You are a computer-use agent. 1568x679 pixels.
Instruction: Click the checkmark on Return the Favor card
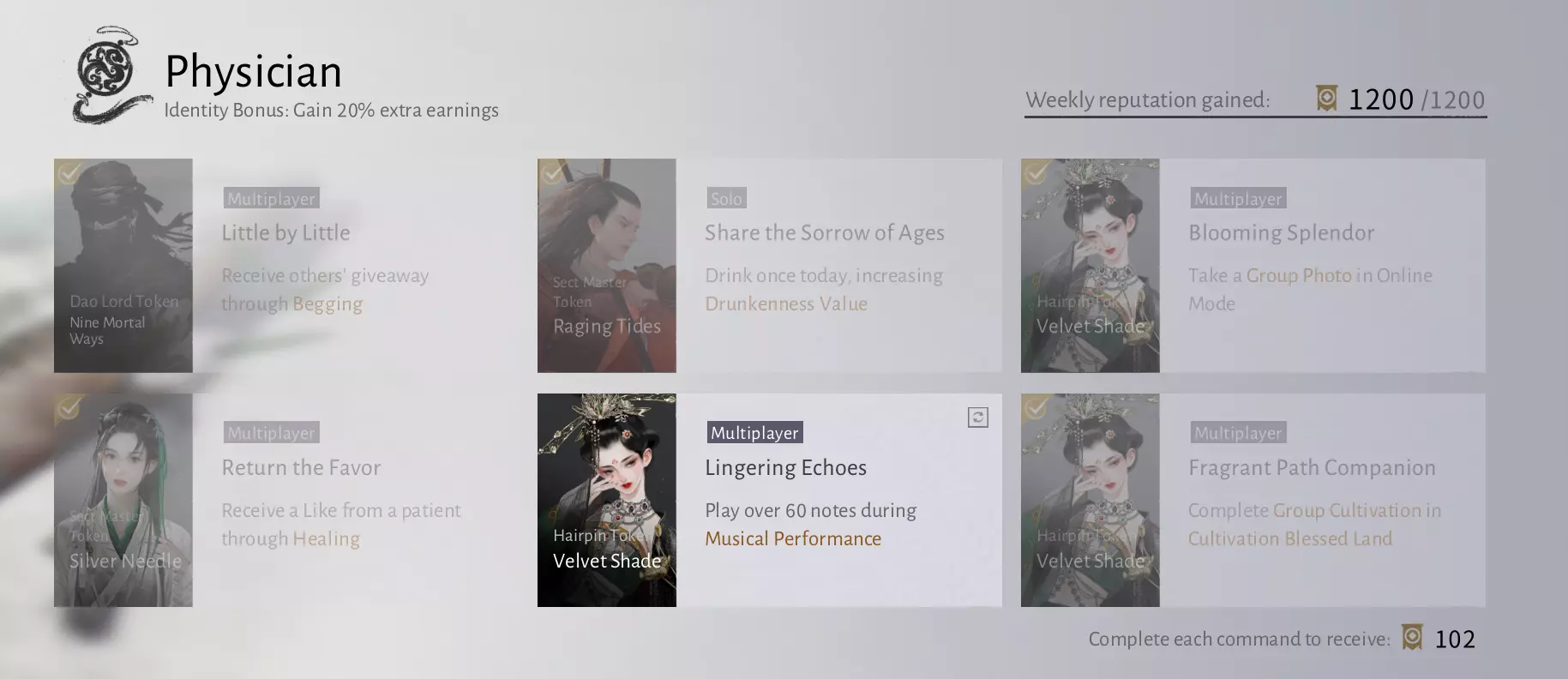(x=69, y=409)
